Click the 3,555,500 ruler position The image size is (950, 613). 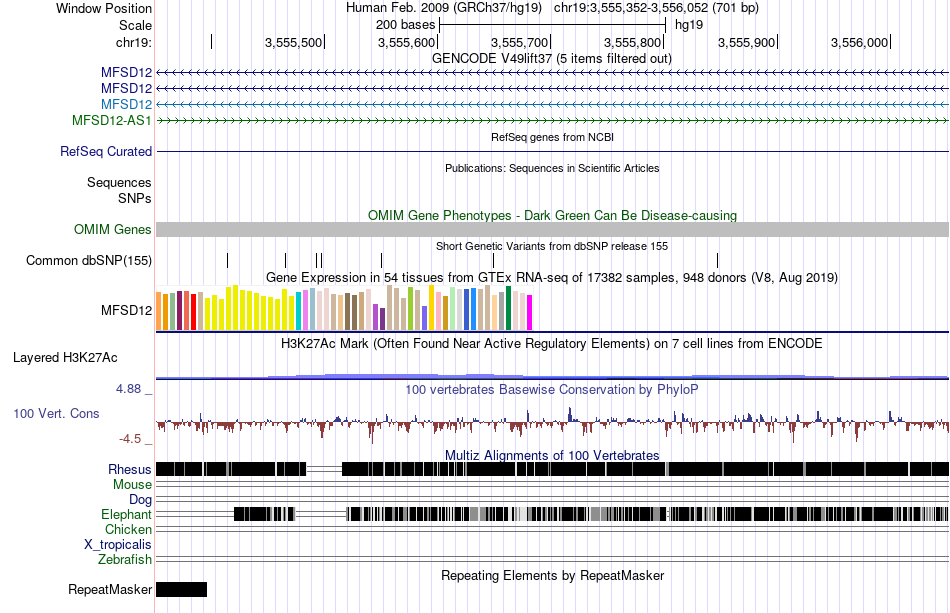coord(293,42)
